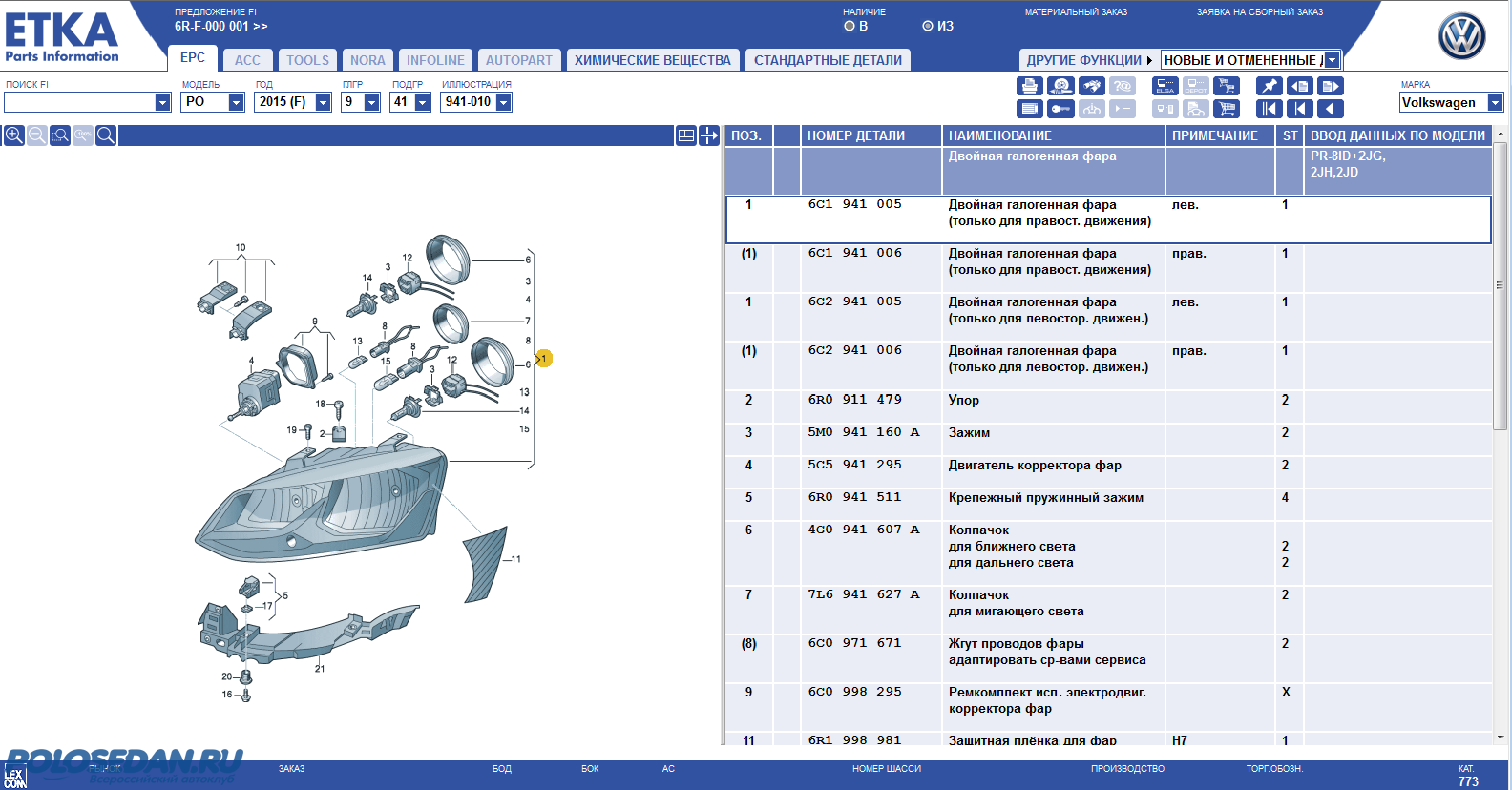Viewport: 1512px width, 790px height.
Task: Expand the ГОД dropdown showing 2015 (F)
Action: (x=323, y=102)
